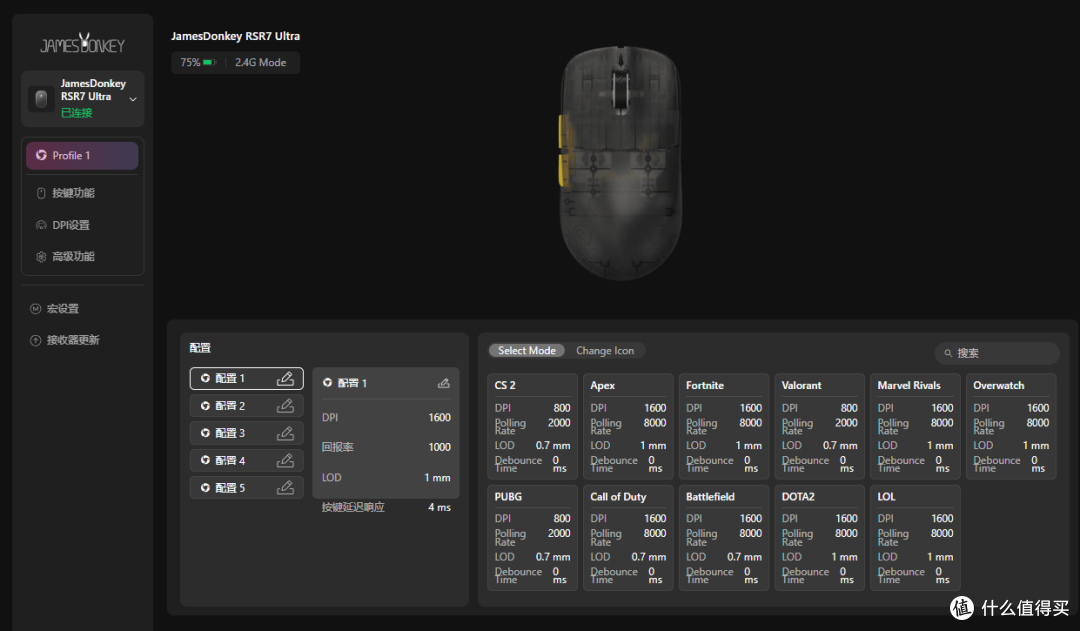The width and height of the screenshot is (1080, 631).
Task: Choose the Battlefield preset card
Action: (x=724, y=537)
